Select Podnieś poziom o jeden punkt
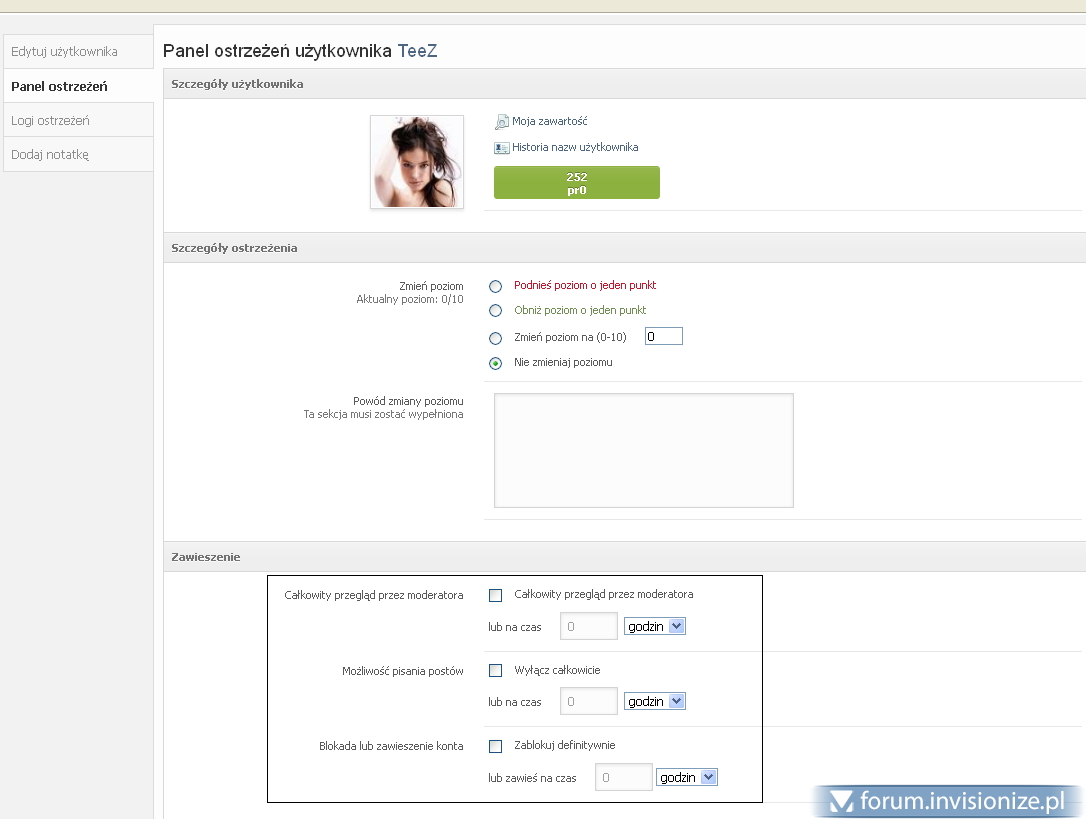 click(496, 286)
